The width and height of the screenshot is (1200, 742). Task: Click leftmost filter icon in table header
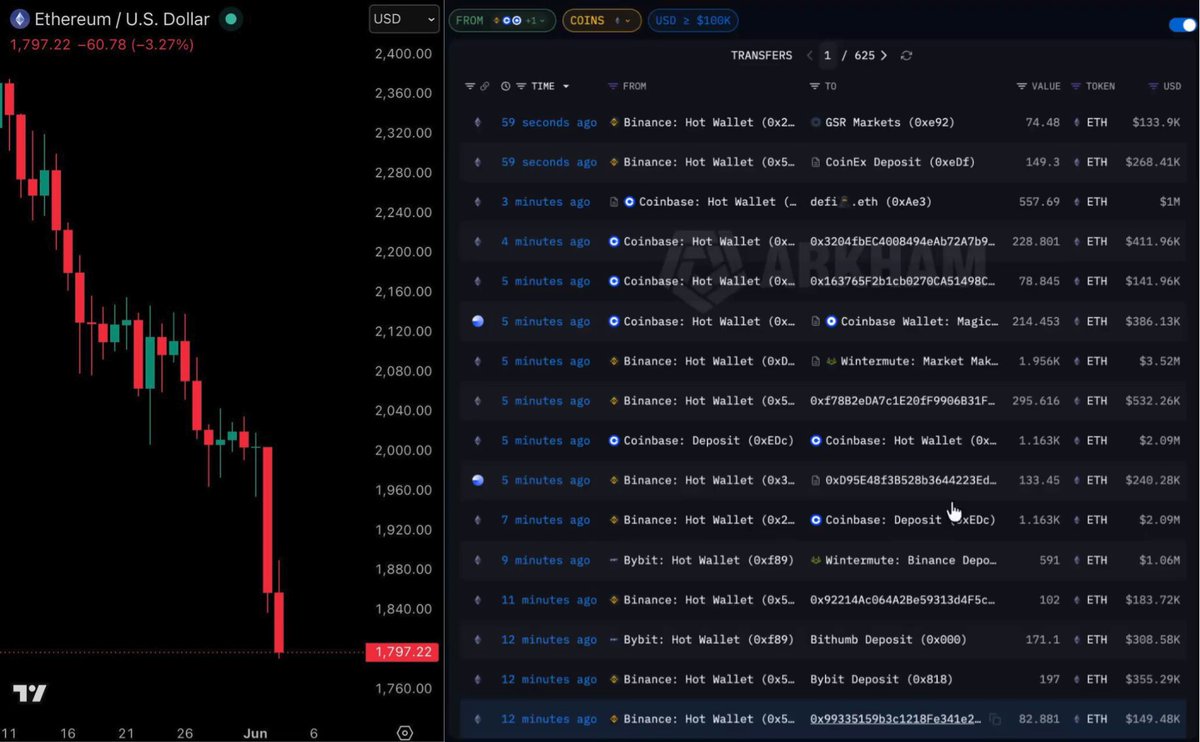tap(470, 87)
